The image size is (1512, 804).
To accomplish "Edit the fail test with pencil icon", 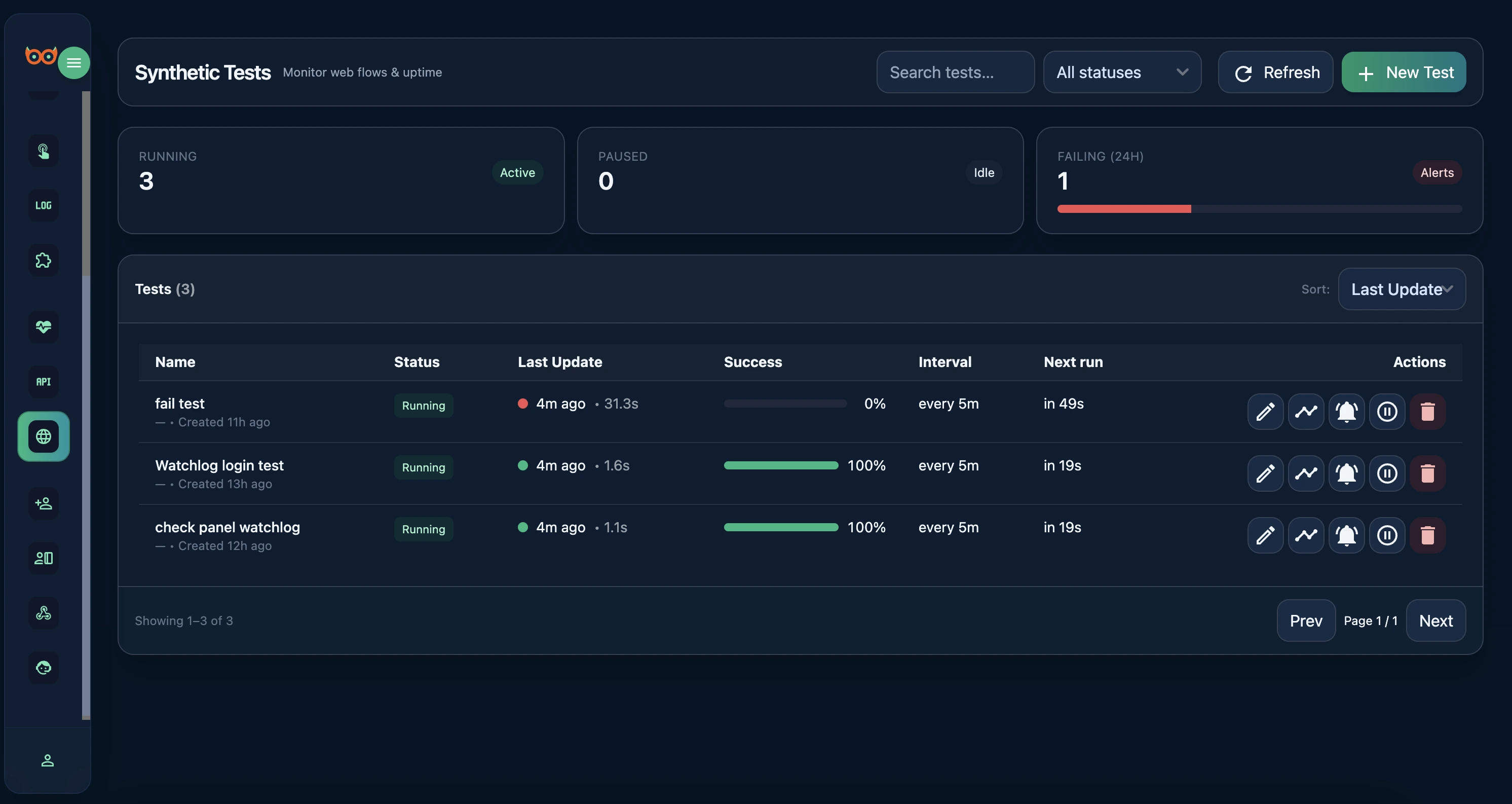I will [x=1265, y=412].
